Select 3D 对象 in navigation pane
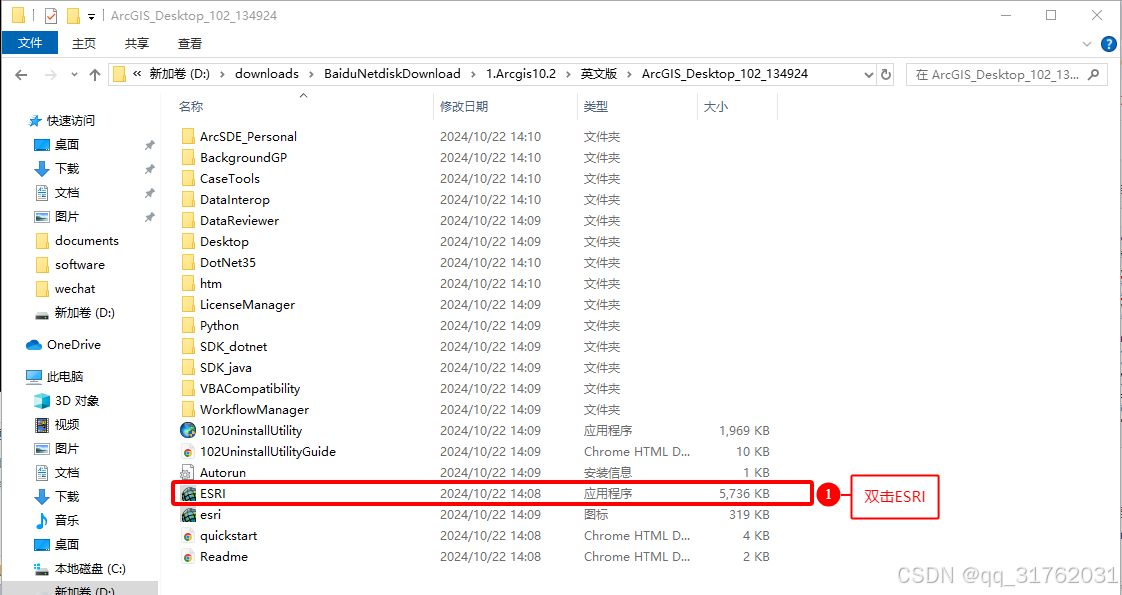1122x595 pixels. (77, 401)
